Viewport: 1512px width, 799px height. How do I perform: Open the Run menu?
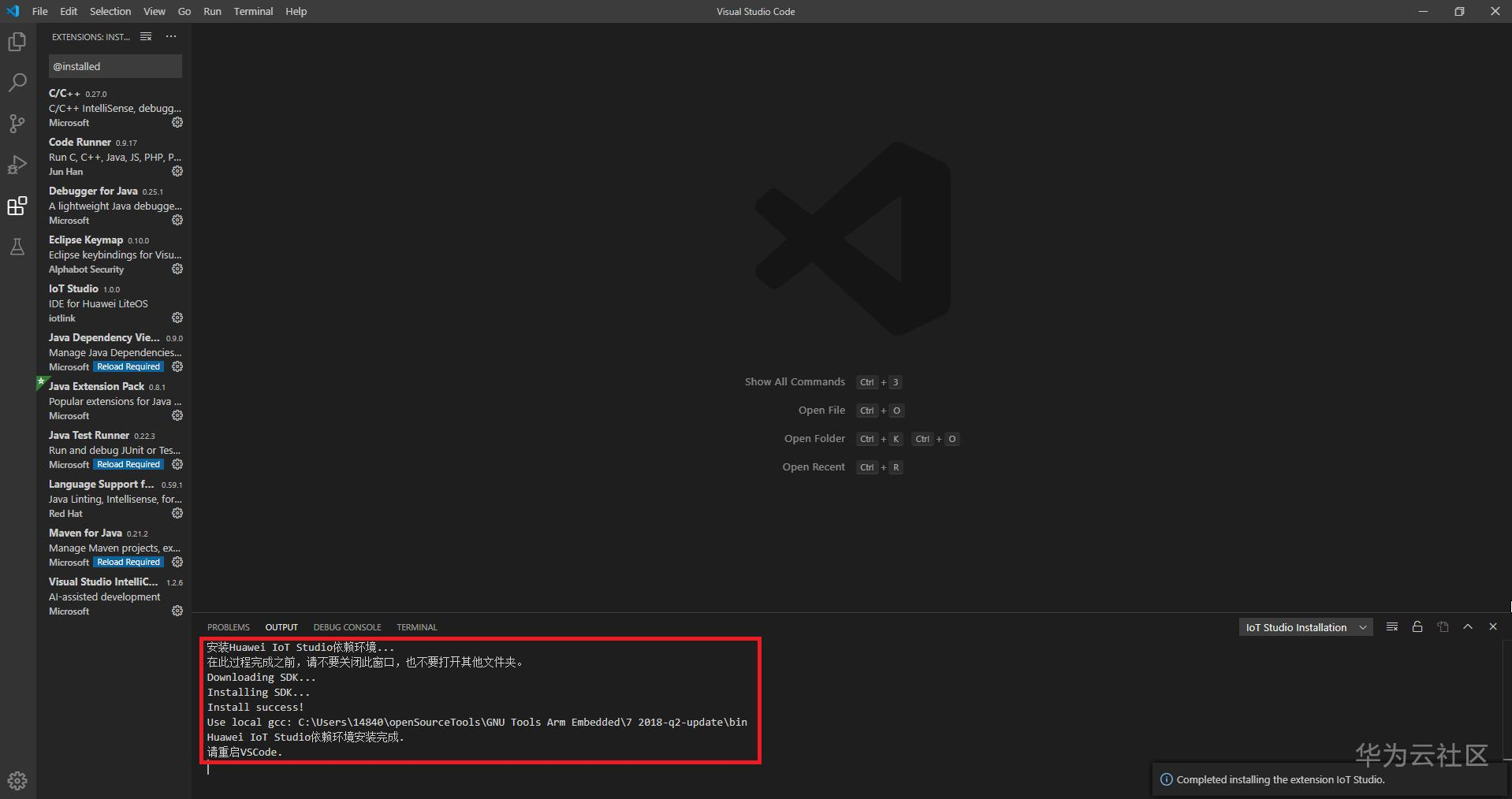point(212,11)
